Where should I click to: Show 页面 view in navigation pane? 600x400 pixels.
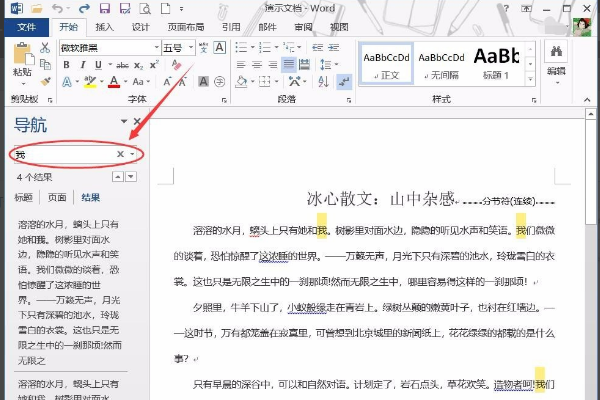57,198
